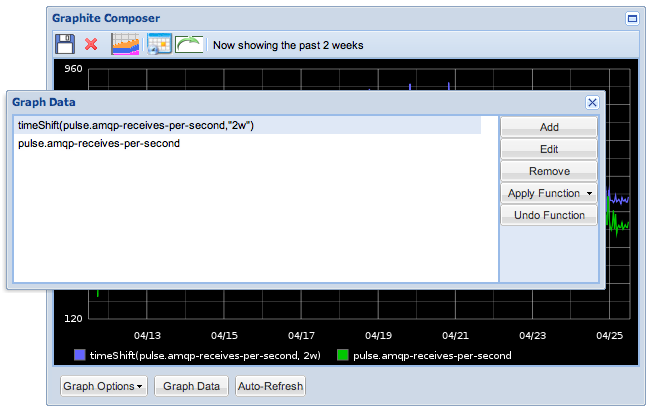
Task: Click the 04/15 x-axis date label
Action: (x=224, y=336)
